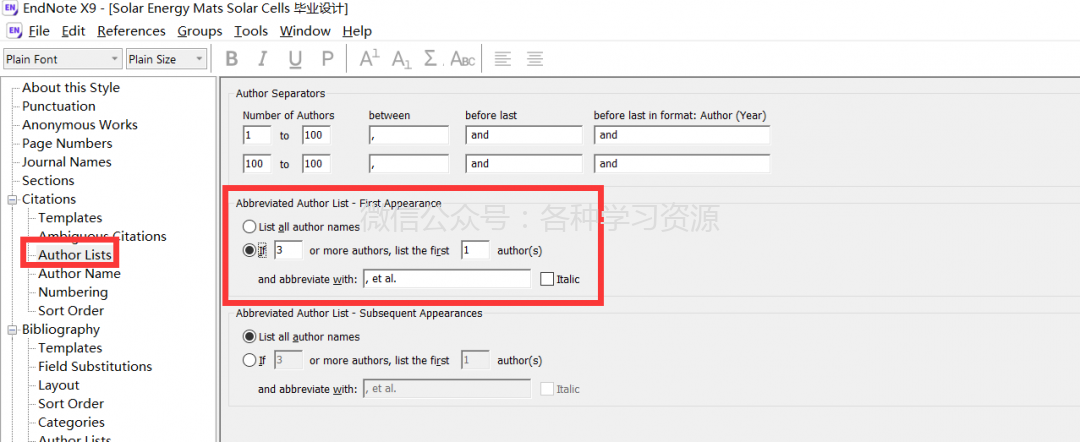Click EndNote X9 title bar icon

click(x=10, y=9)
